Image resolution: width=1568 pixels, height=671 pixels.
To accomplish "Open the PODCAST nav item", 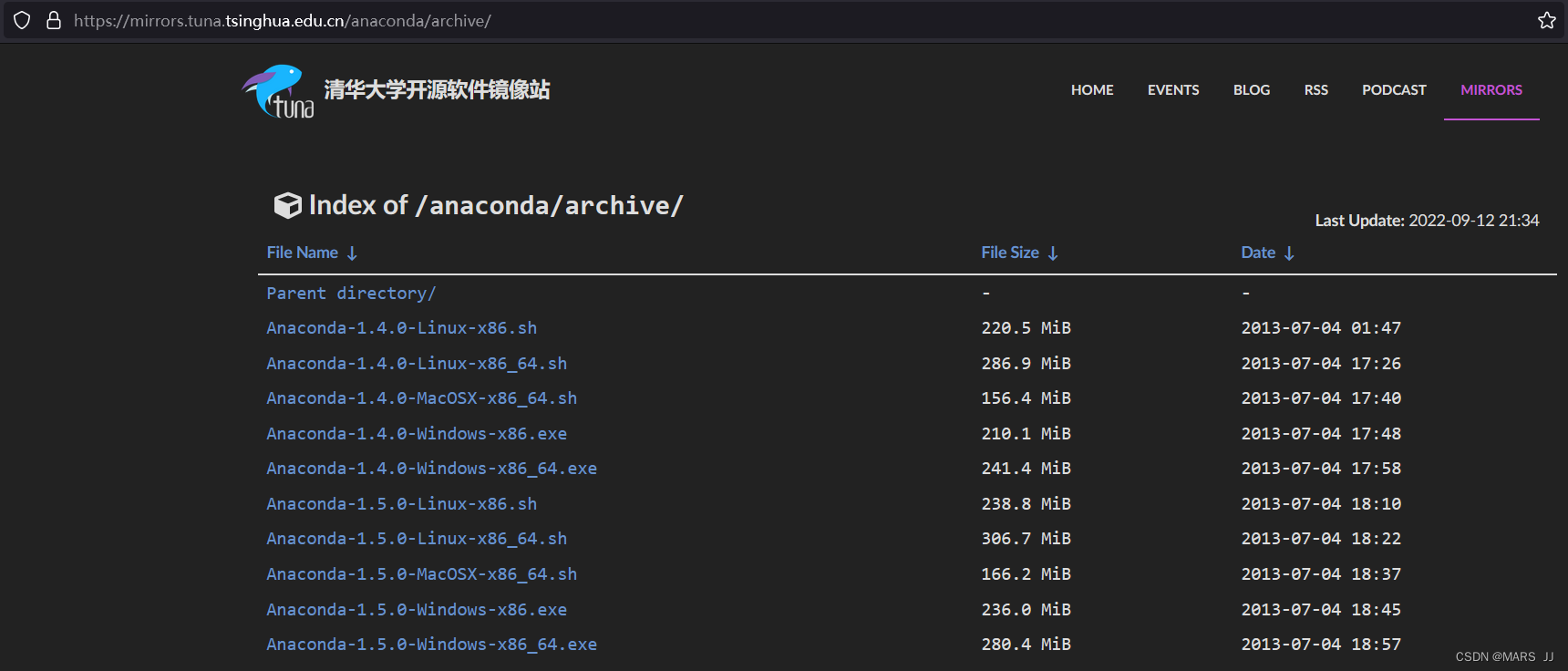I will click(1394, 90).
